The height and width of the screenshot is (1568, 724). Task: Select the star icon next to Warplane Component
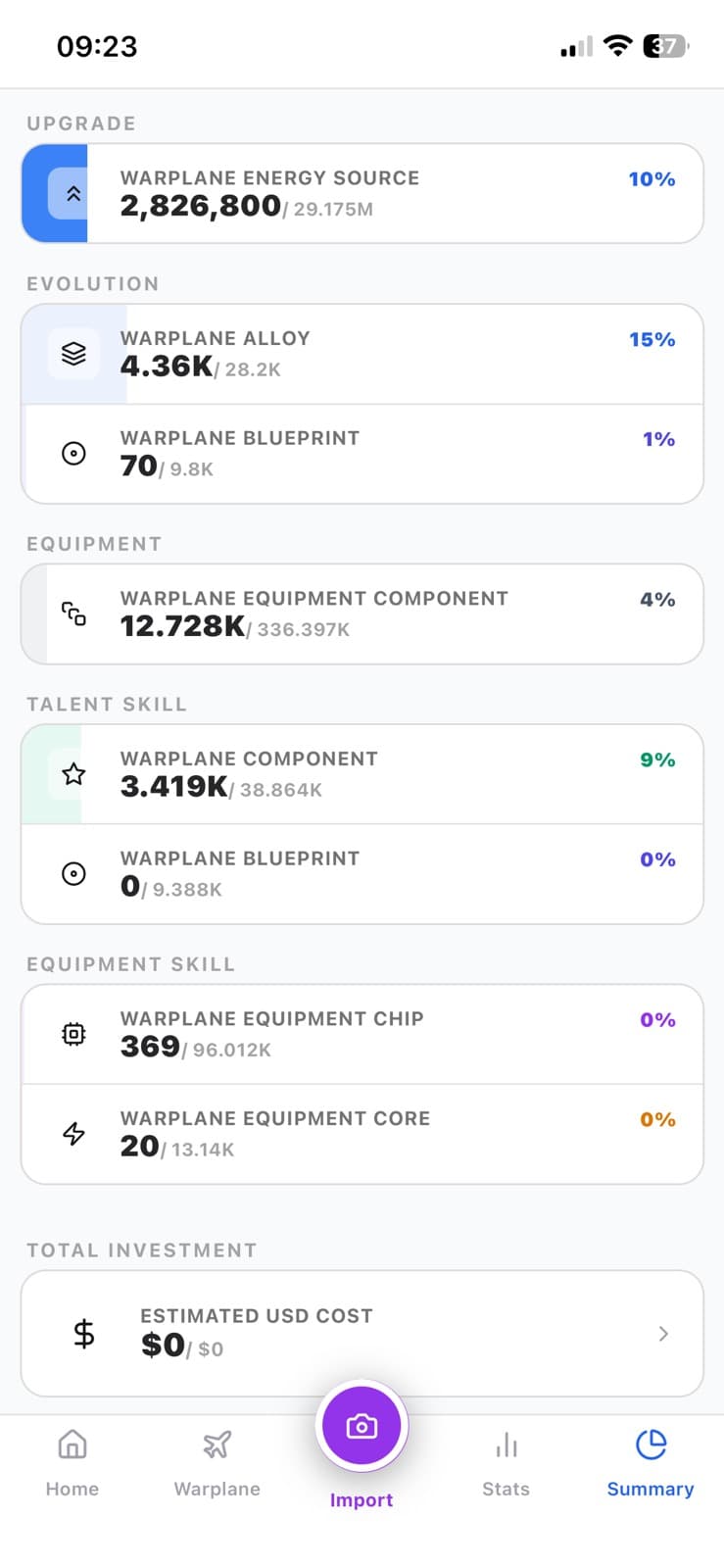tap(72, 774)
